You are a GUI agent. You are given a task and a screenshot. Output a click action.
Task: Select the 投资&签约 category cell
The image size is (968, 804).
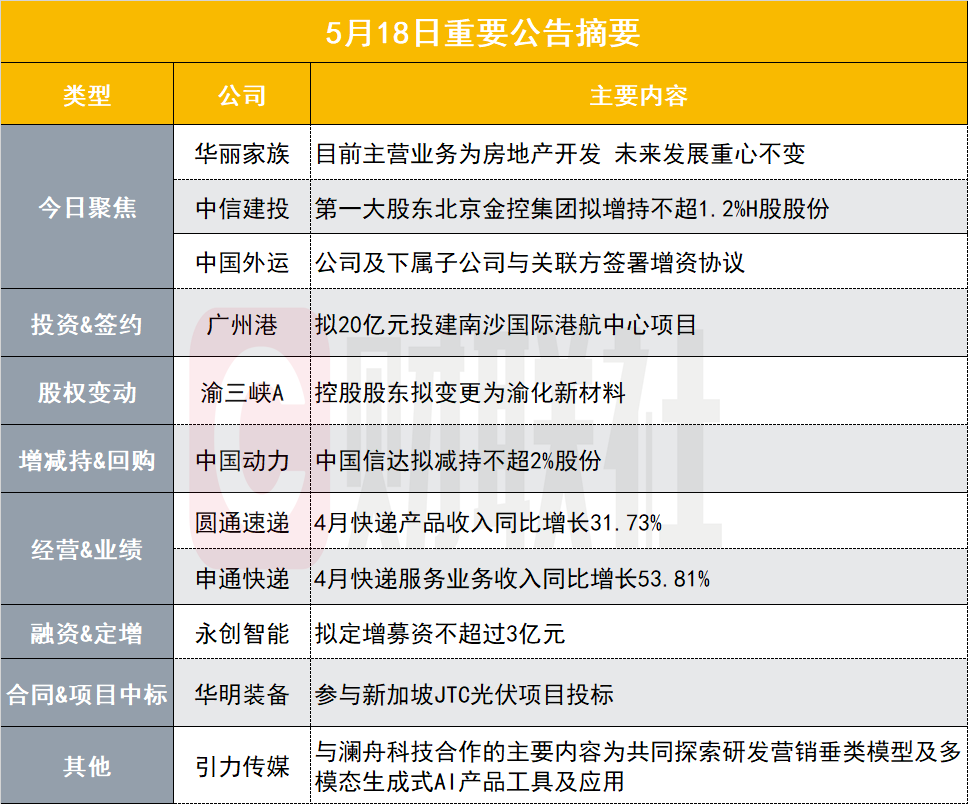point(87,324)
